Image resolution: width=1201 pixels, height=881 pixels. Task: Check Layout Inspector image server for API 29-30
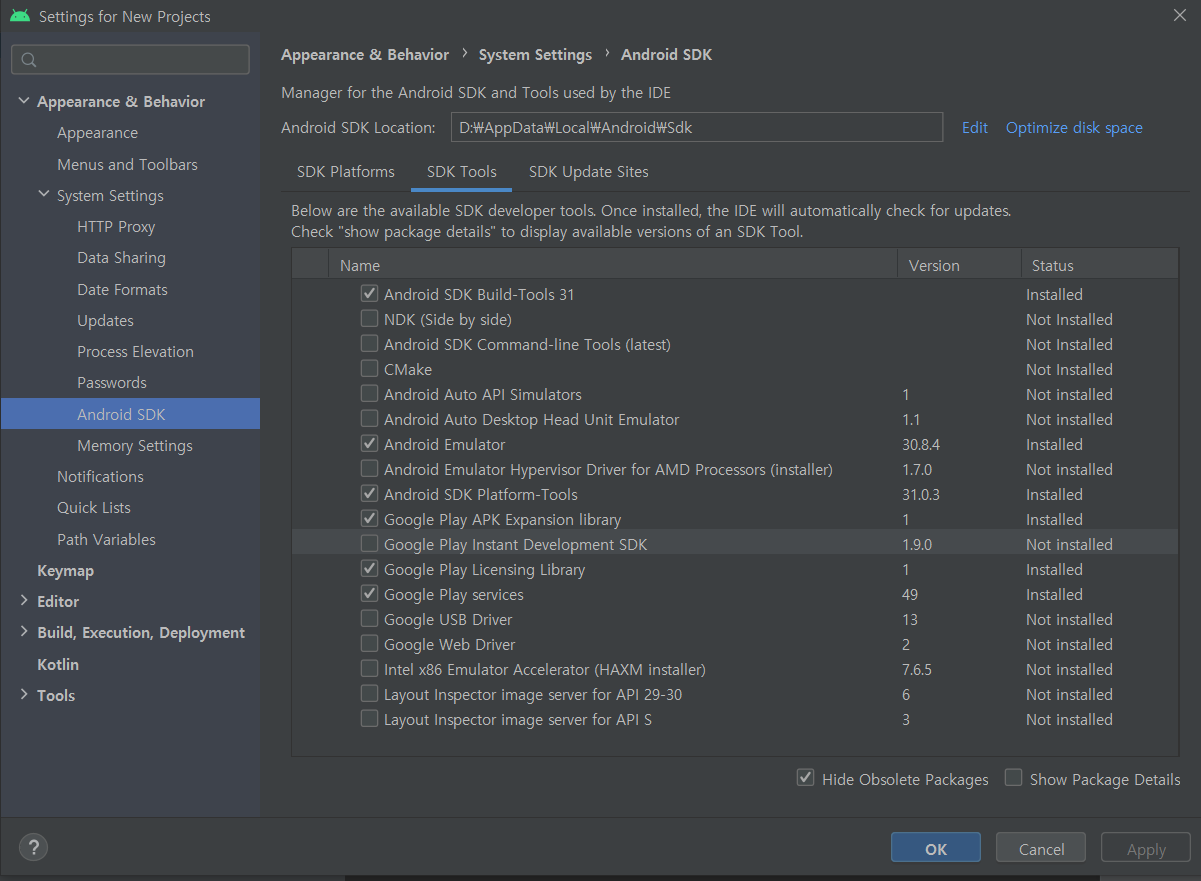[369, 694]
